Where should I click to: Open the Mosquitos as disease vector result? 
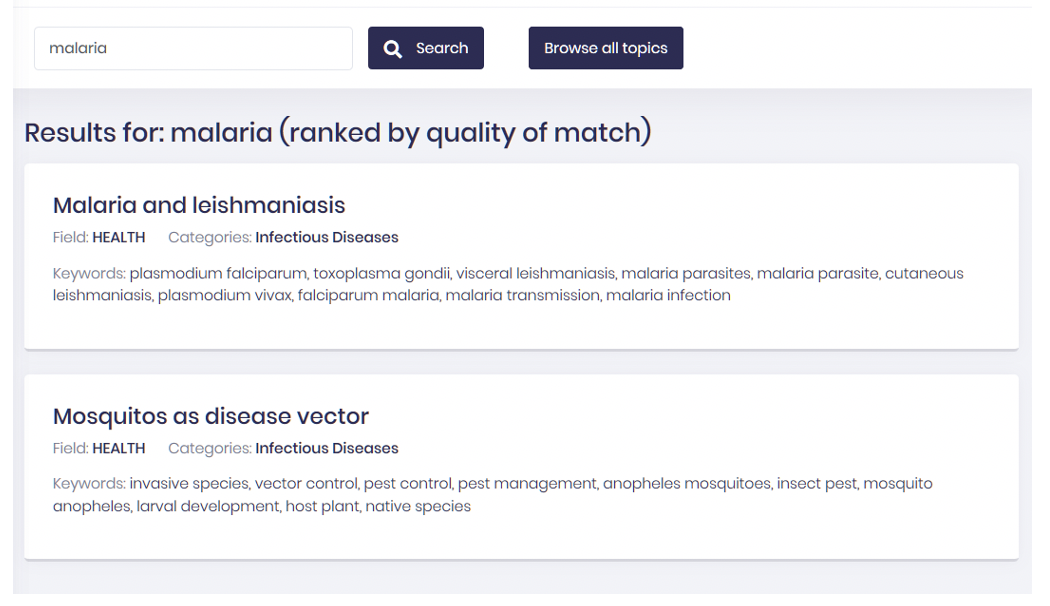point(211,416)
